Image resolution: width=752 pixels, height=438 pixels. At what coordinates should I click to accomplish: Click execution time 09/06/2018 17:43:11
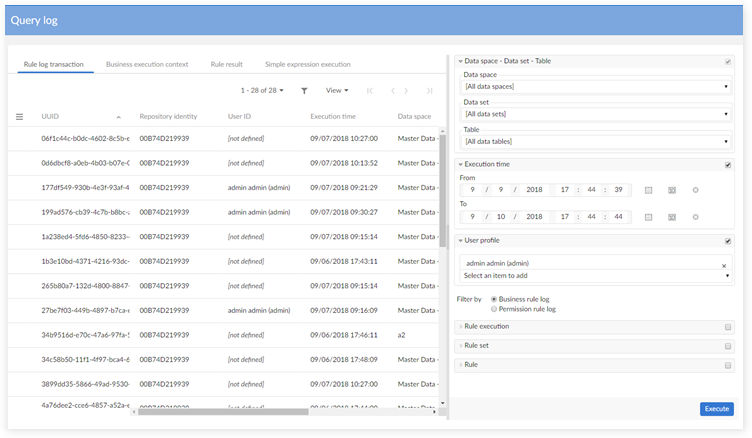pos(344,261)
